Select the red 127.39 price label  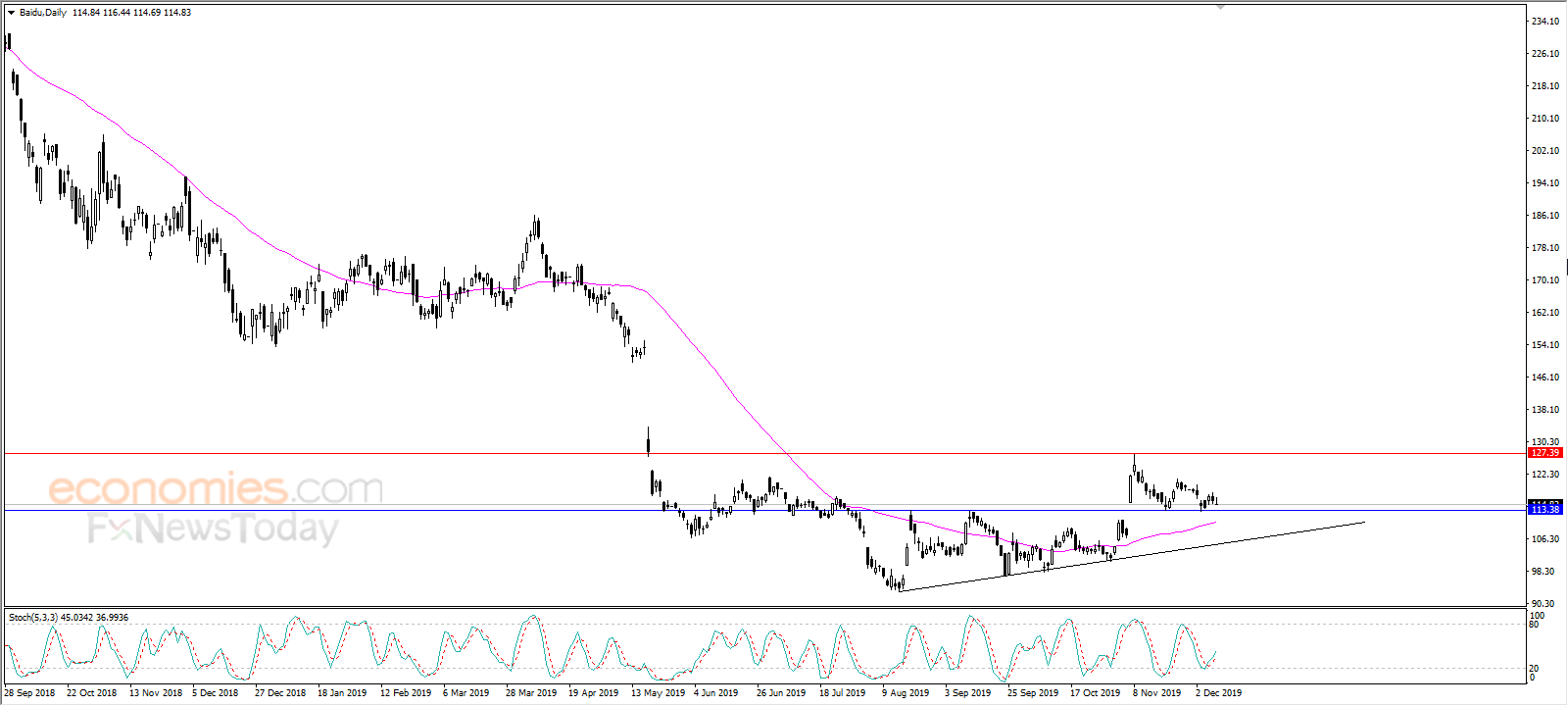[1545, 453]
